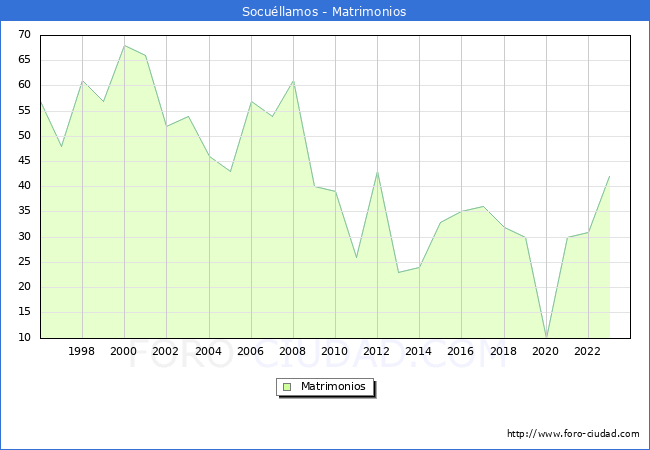Click the 25 y-axis label
650x450 pixels.
click(x=23, y=262)
